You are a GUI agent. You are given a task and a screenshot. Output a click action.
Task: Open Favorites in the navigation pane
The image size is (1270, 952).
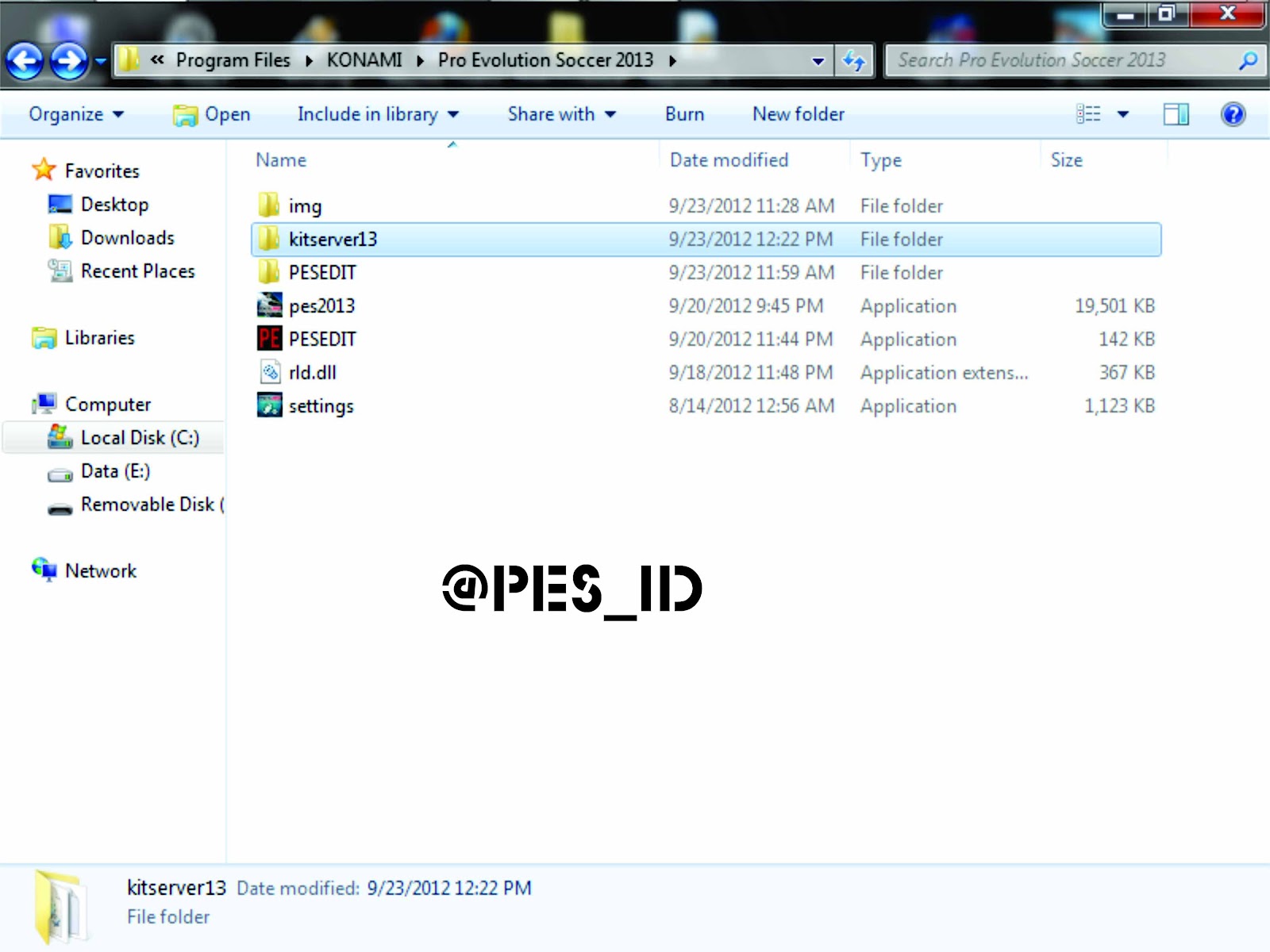102,171
